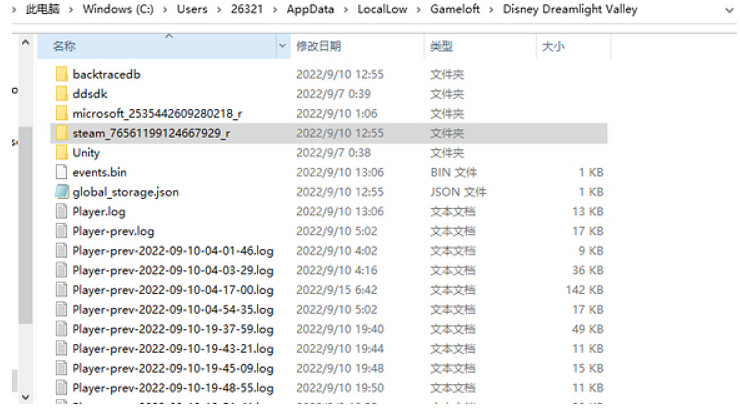Sort files by 大小 column header
The height and width of the screenshot is (410, 740).
pyautogui.click(x=552, y=47)
